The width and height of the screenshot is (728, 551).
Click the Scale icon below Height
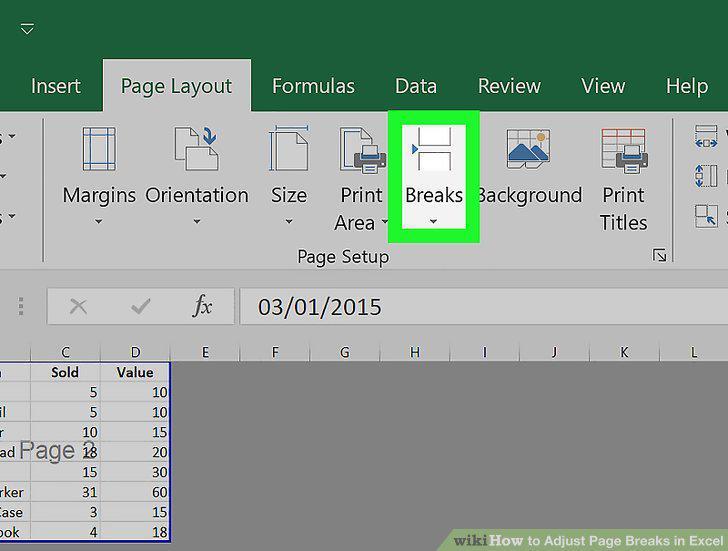pyautogui.click(x=706, y=216)
